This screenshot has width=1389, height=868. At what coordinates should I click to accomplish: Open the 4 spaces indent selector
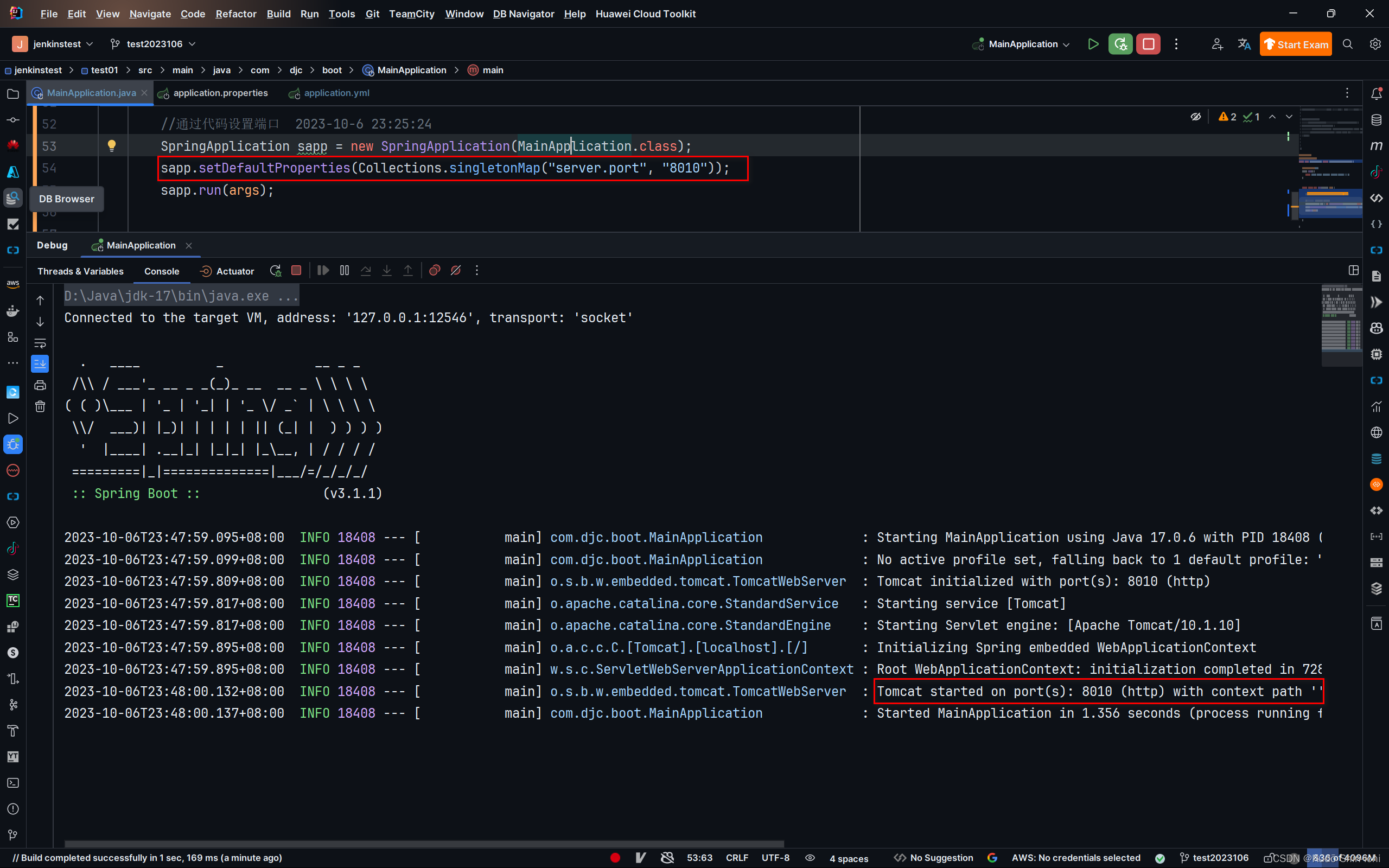click(x=849, y=858)
